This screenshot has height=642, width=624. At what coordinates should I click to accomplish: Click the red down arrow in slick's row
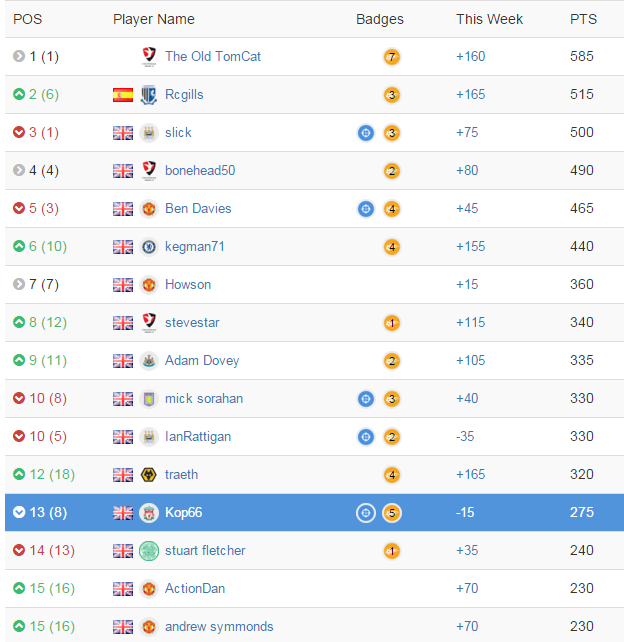(19, 132)
